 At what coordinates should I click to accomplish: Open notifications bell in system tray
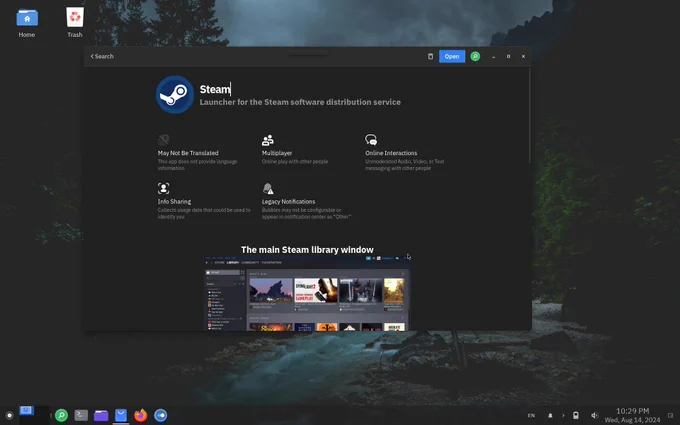click(550, 415)
